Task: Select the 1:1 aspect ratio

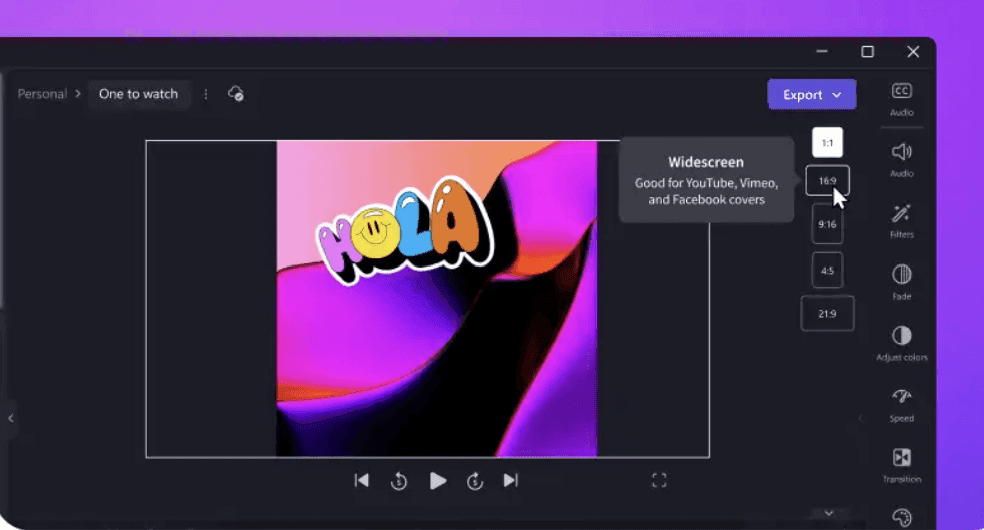Action: 827,142
